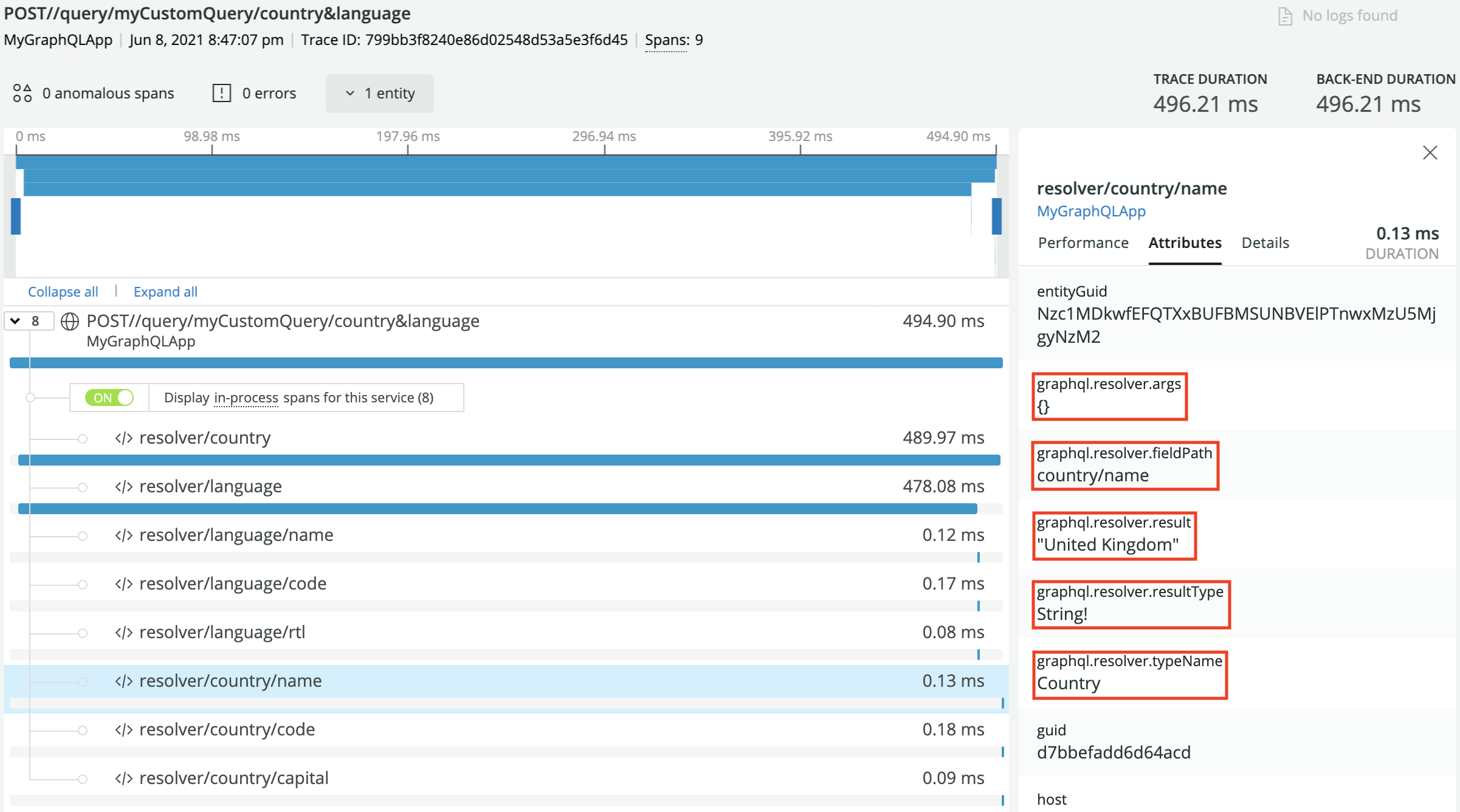Click the No logs found document icon
This screenshot has height=812, width=1460.
[x=1284, y=16]
